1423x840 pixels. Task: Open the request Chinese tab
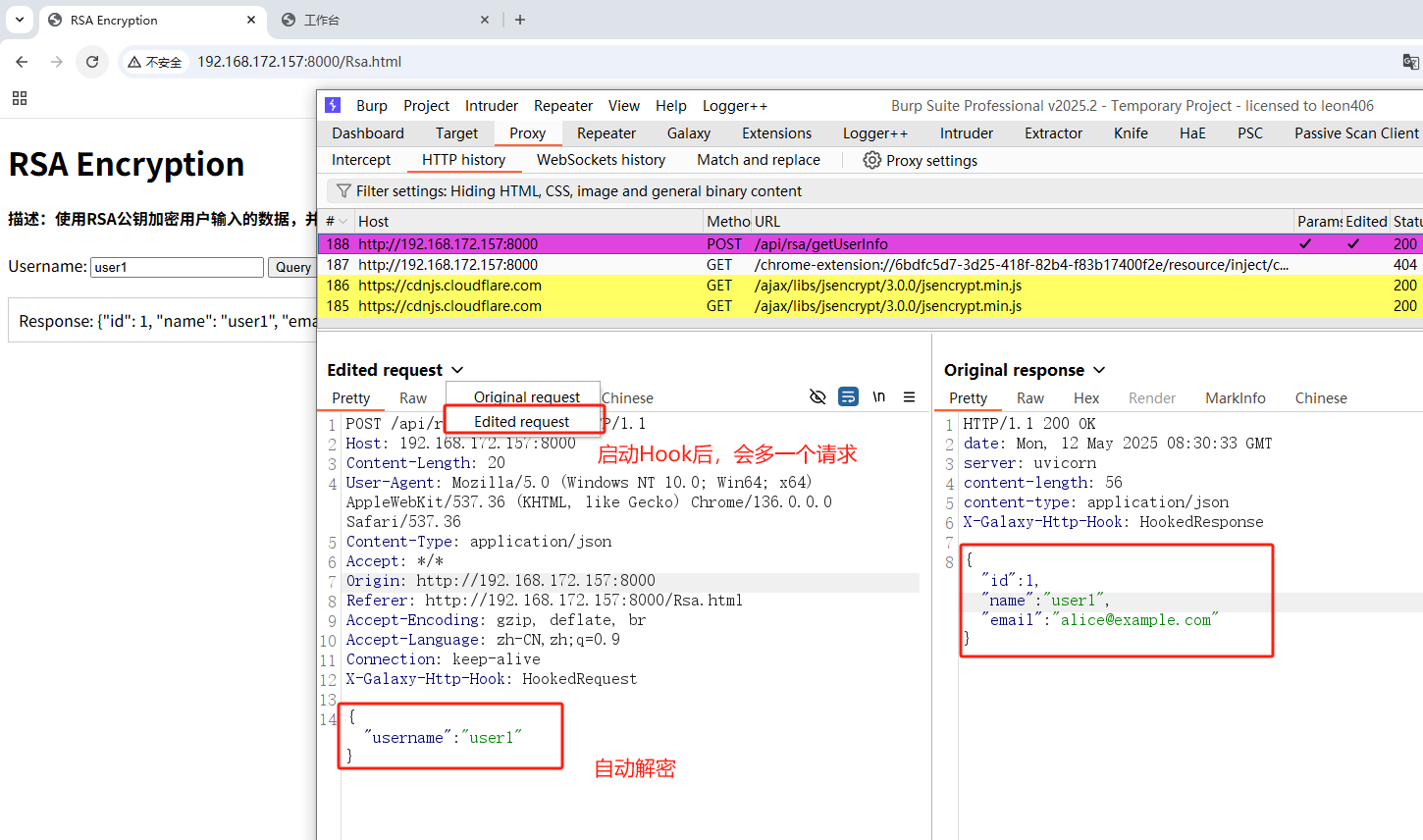click(x=627, y=397)
